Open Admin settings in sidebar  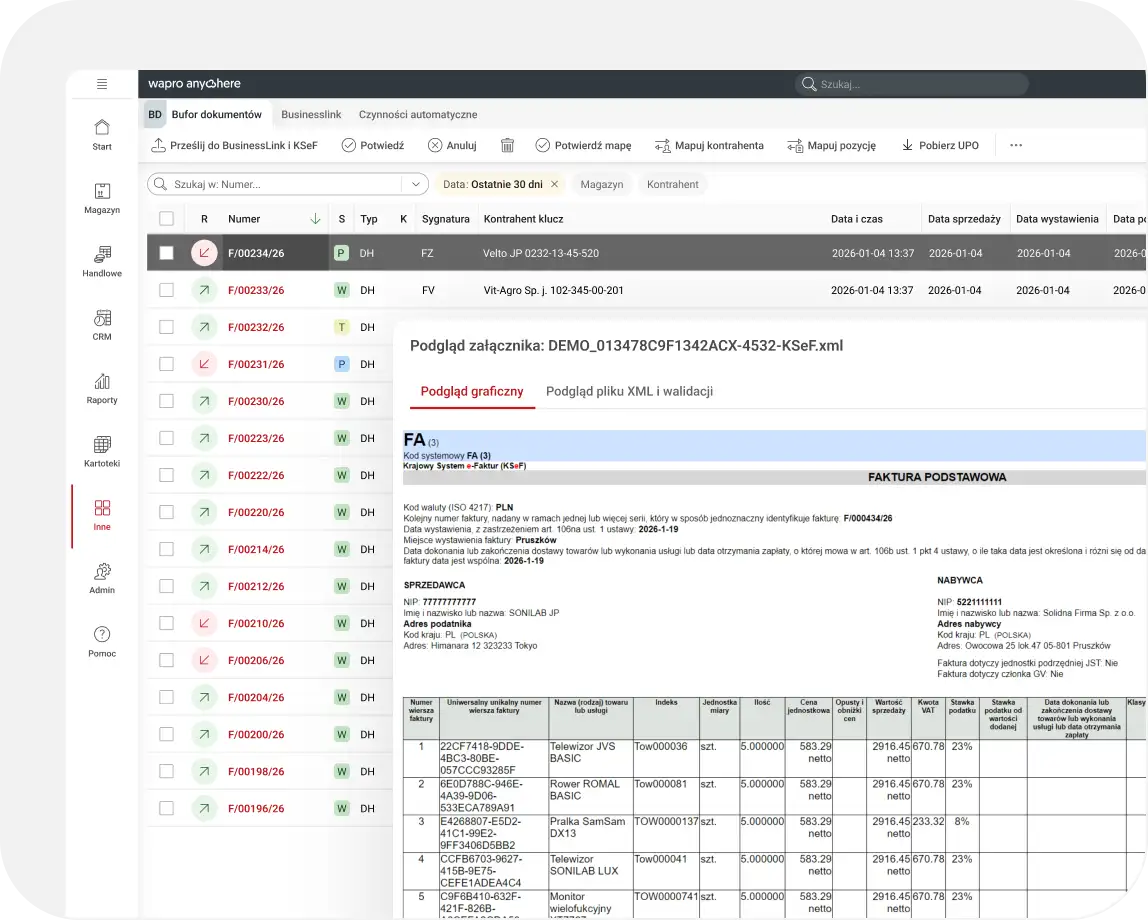(x=102, y=578)
